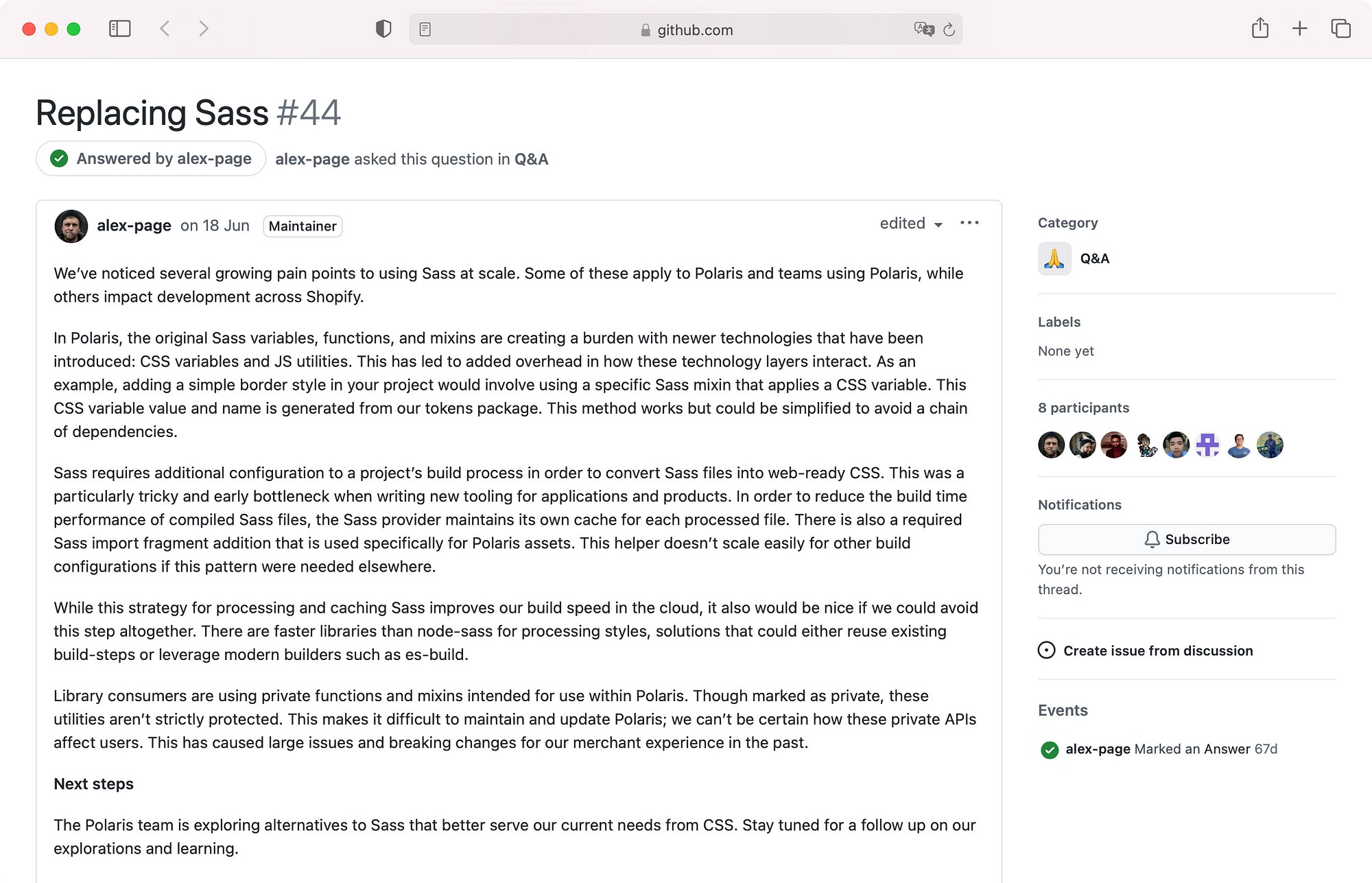Click the privacy shield icon
Screen dimensions: 1372x883
383,29
